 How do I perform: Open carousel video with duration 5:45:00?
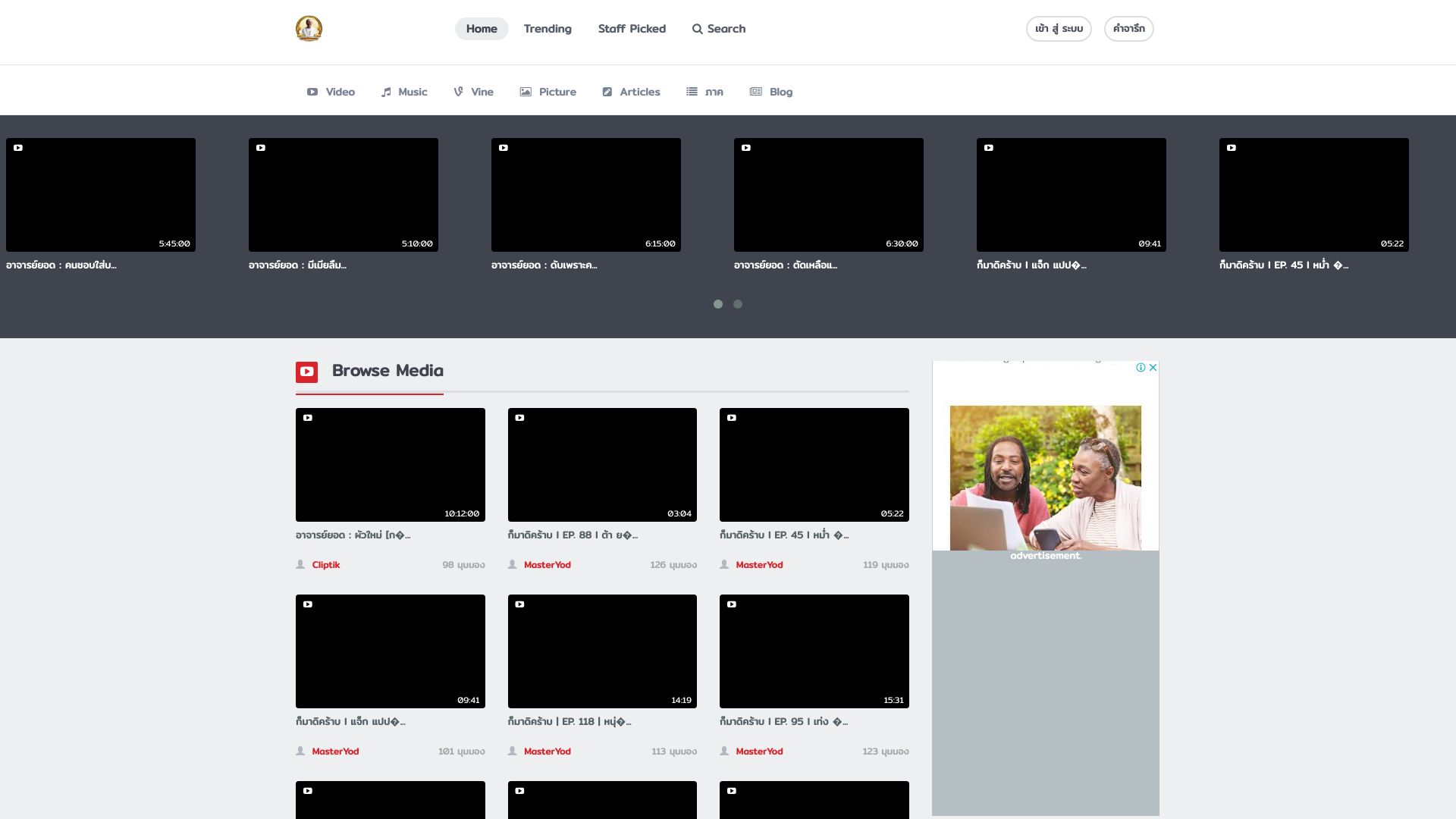point(101,195)
